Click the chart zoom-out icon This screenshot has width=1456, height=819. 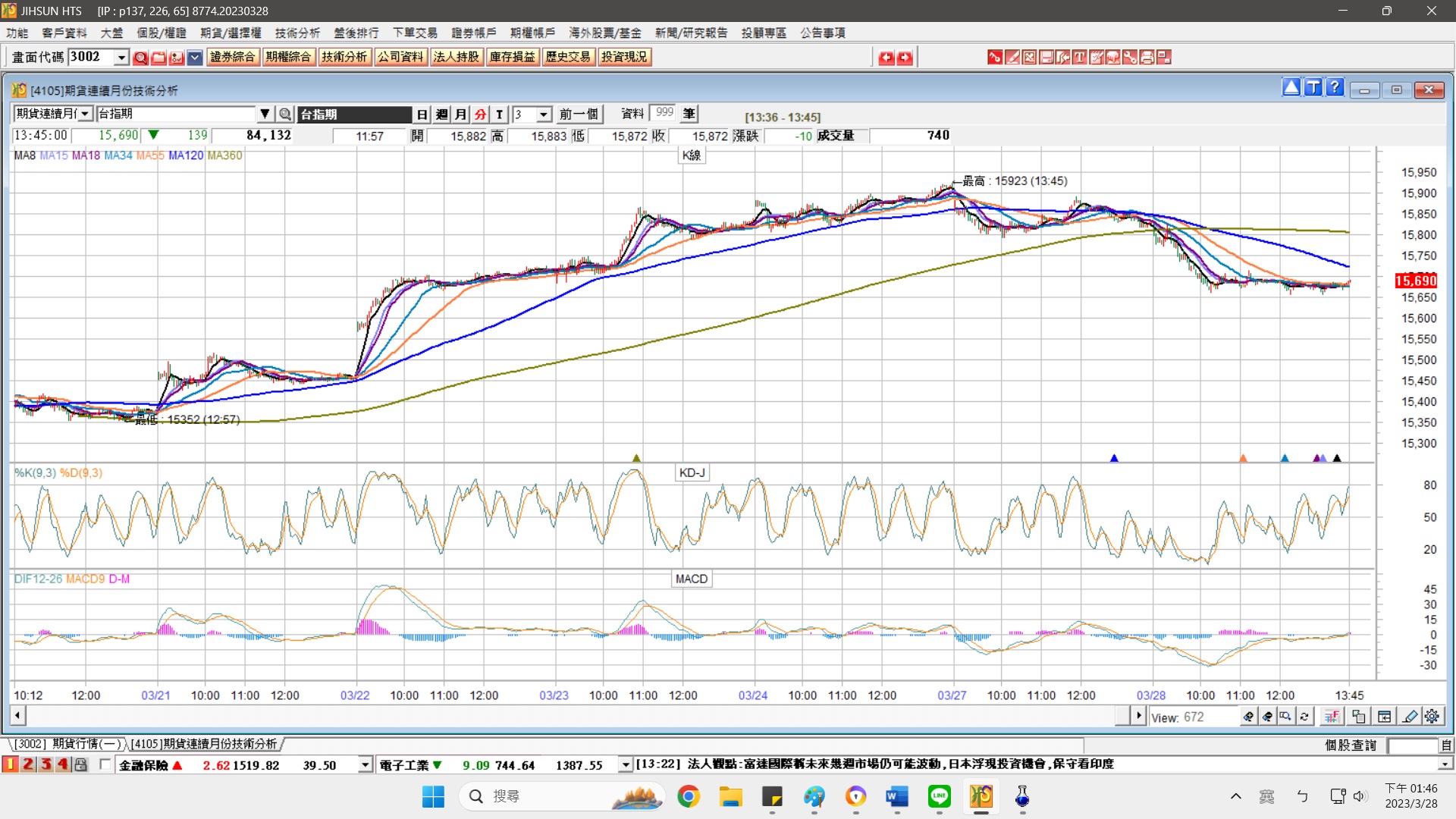point(1267,717)
